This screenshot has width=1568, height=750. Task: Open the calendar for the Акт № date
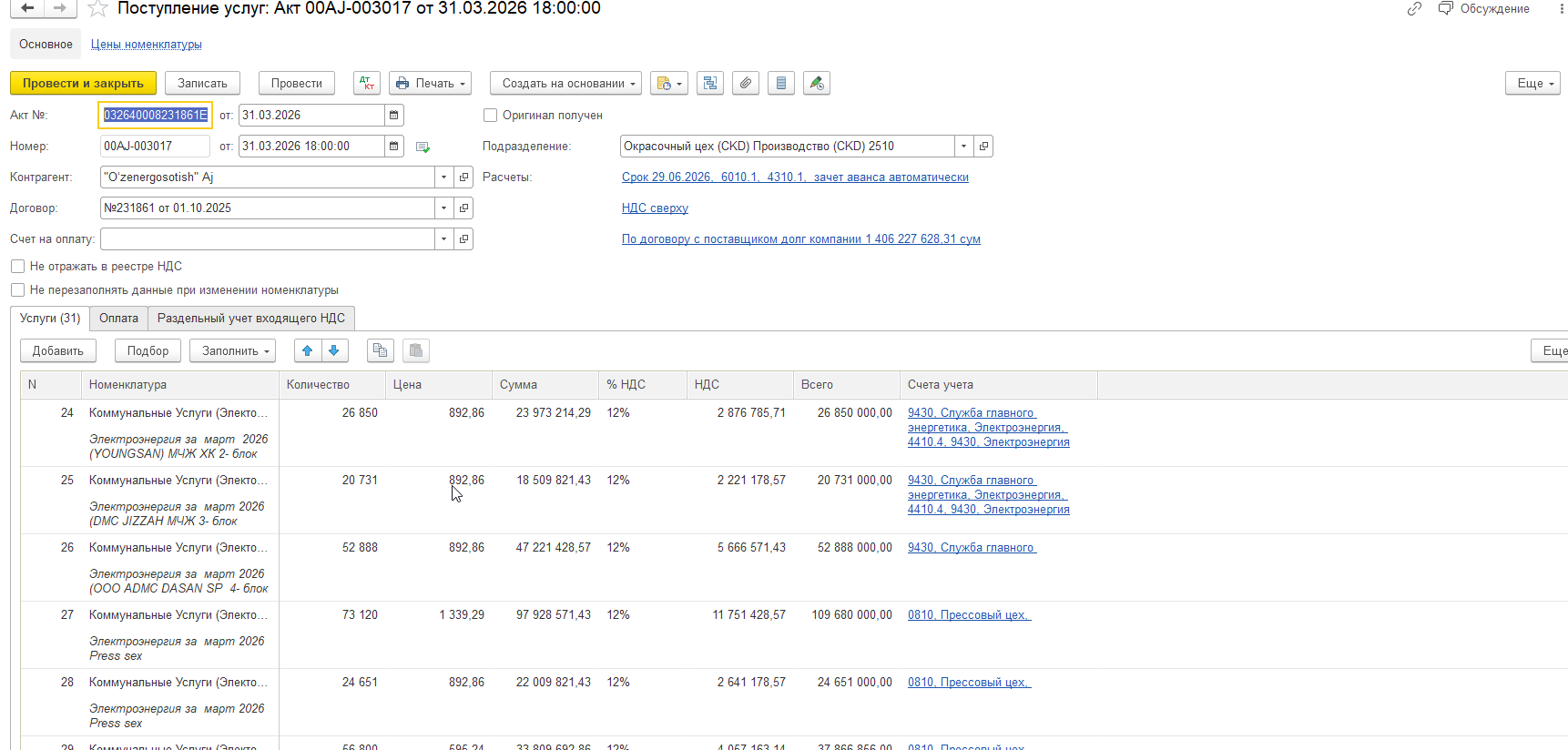[x=394, y=116]
